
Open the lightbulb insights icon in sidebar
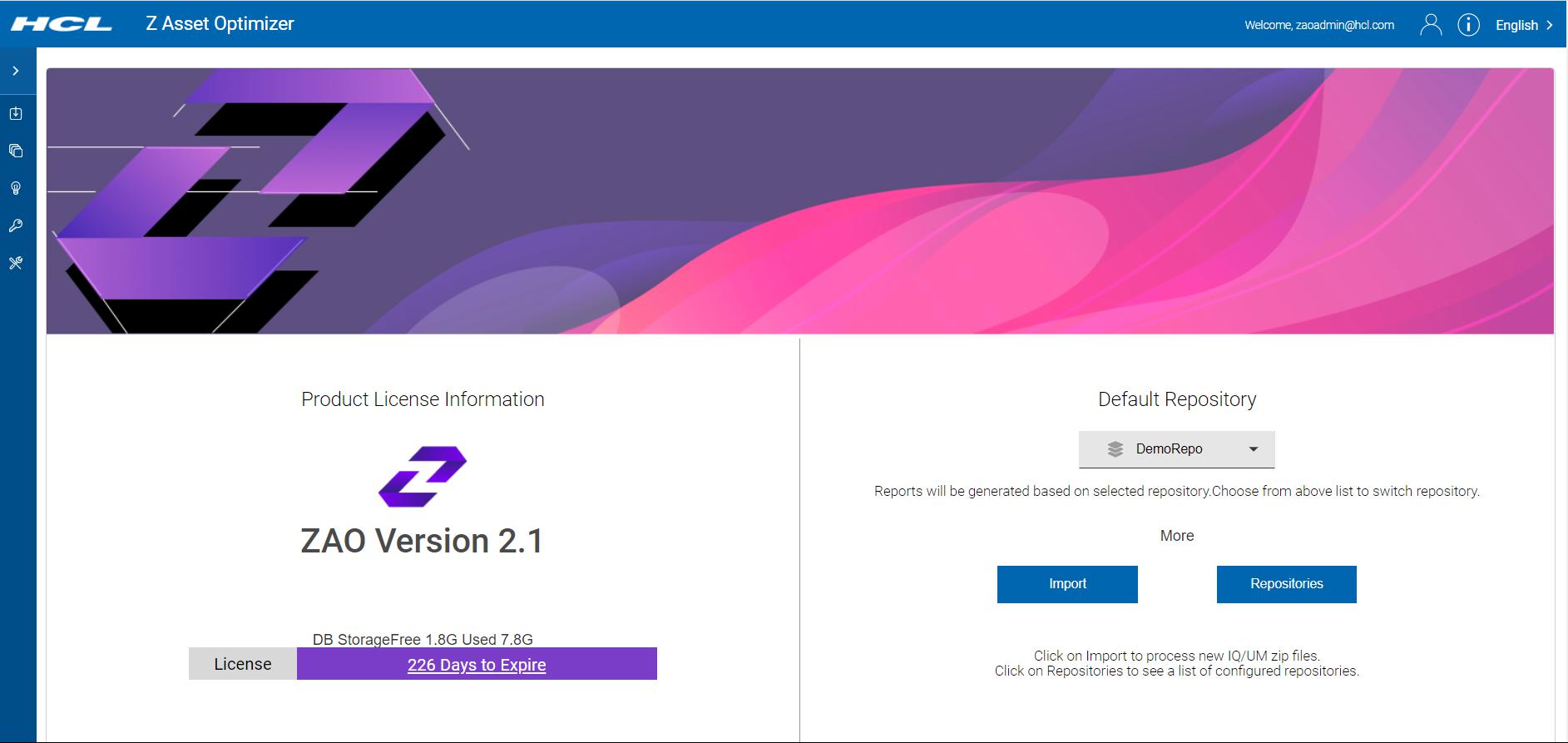point(16,188)
